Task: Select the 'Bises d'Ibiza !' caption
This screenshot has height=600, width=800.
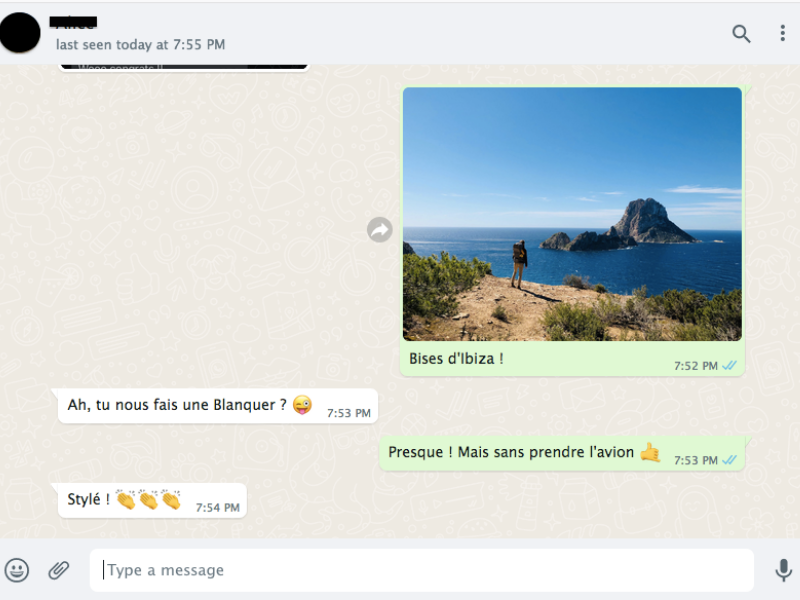Action: (x=456, y=359)
